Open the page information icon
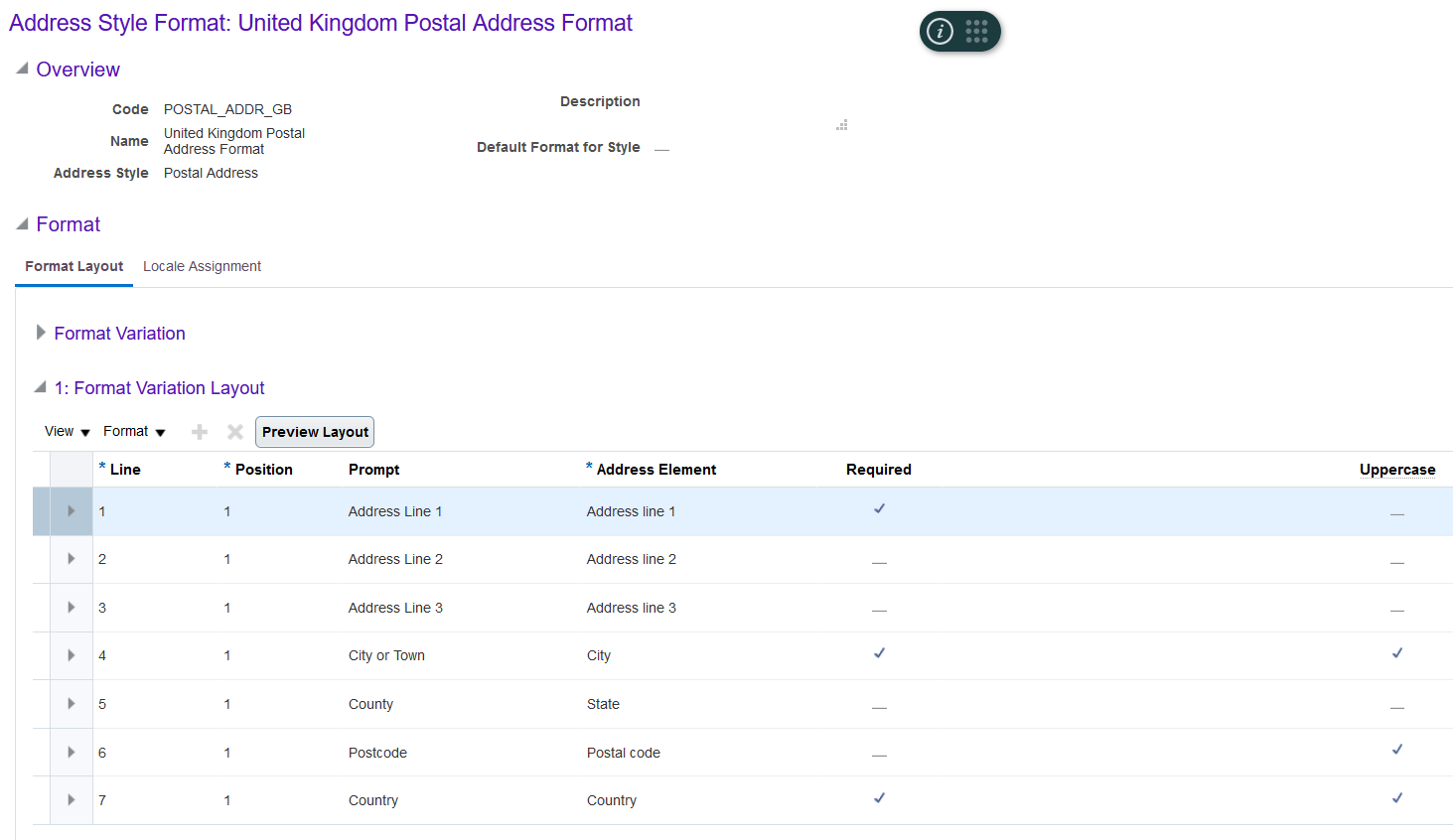 coord(940,31)
